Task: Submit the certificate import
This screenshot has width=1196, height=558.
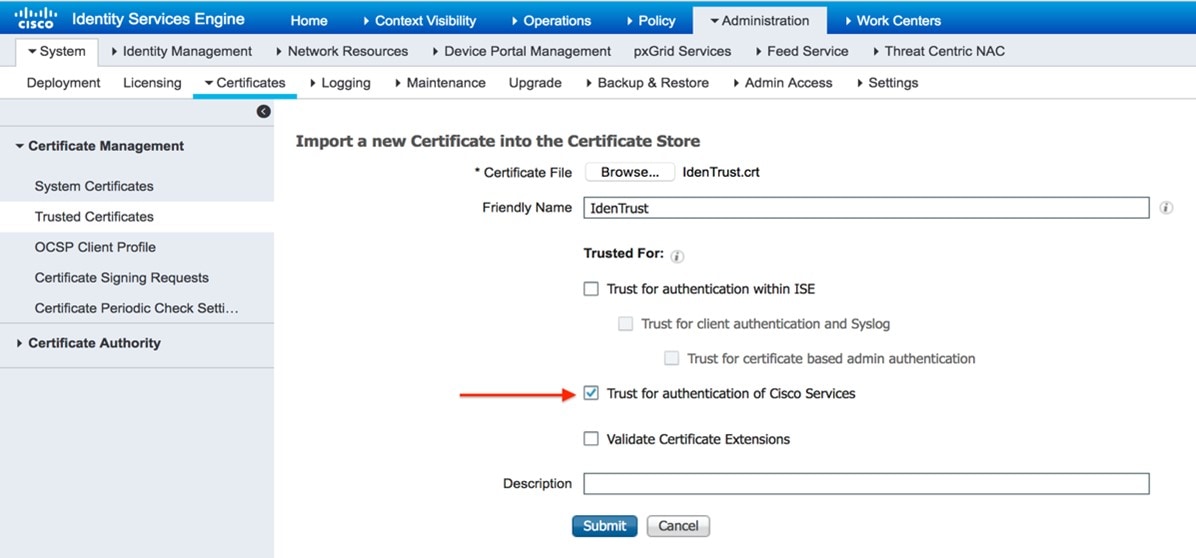Action: coord(605,526)
